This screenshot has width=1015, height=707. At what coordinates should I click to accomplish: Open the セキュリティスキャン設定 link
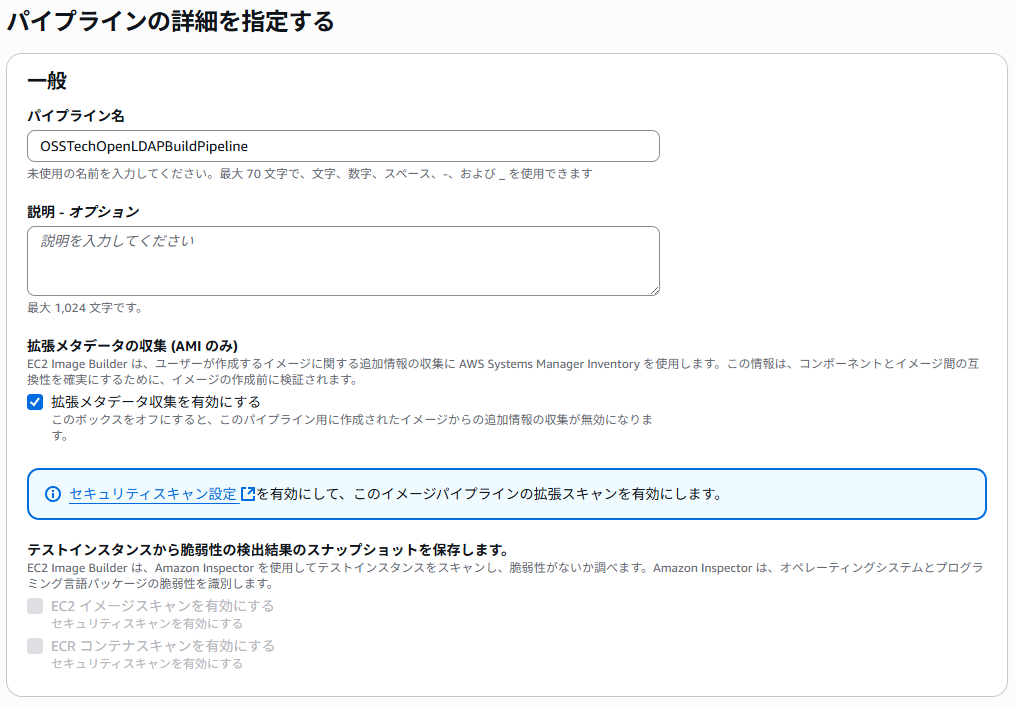pos(153,494)
